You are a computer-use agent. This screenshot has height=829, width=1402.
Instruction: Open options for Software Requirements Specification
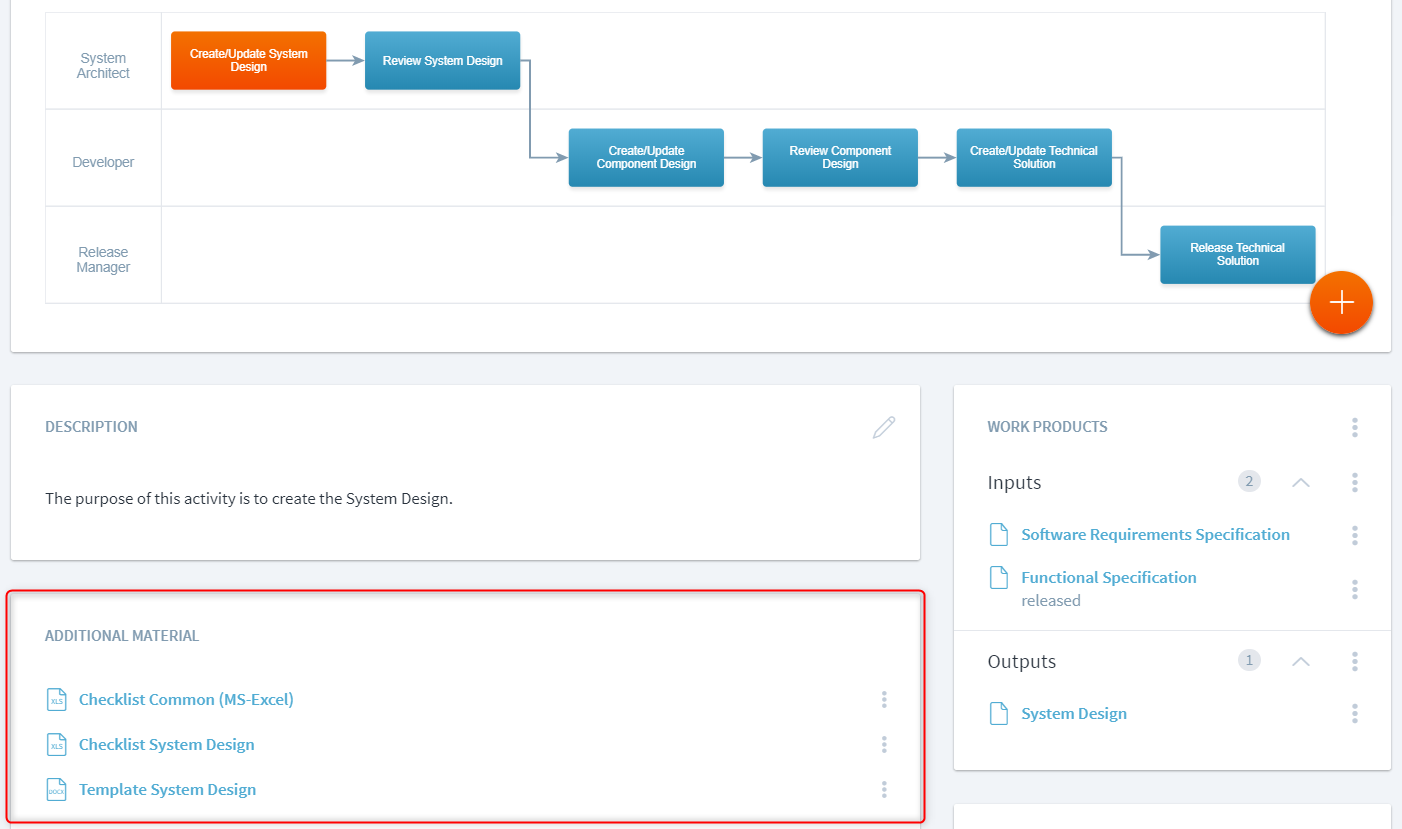[1354, 535]
